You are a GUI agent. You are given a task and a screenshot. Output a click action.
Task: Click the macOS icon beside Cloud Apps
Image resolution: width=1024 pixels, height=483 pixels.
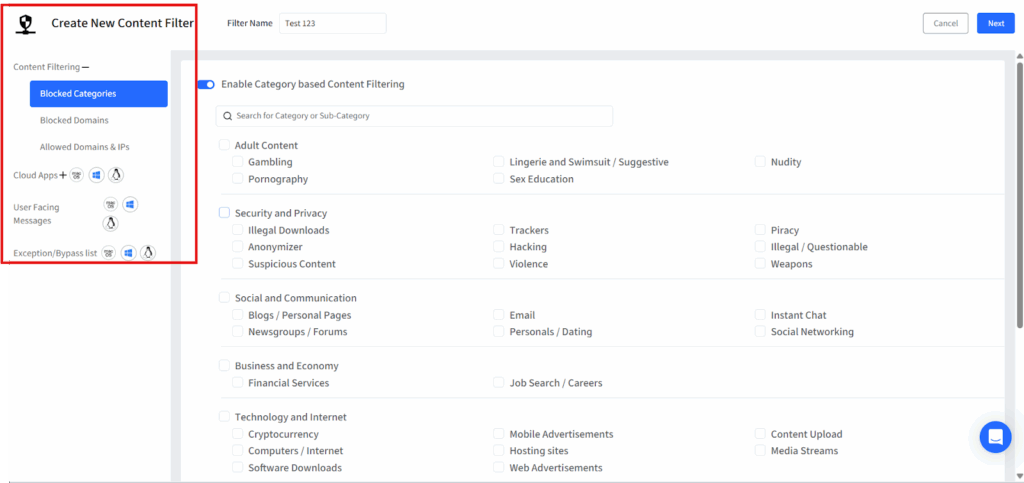(x=77, y=175)
